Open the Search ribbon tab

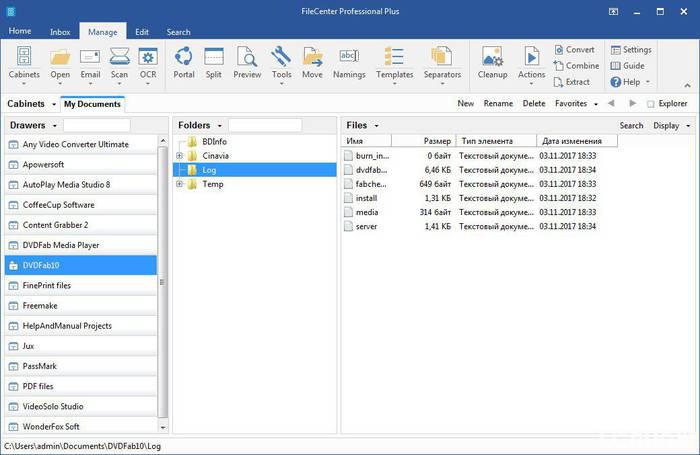tap(179, 32)
